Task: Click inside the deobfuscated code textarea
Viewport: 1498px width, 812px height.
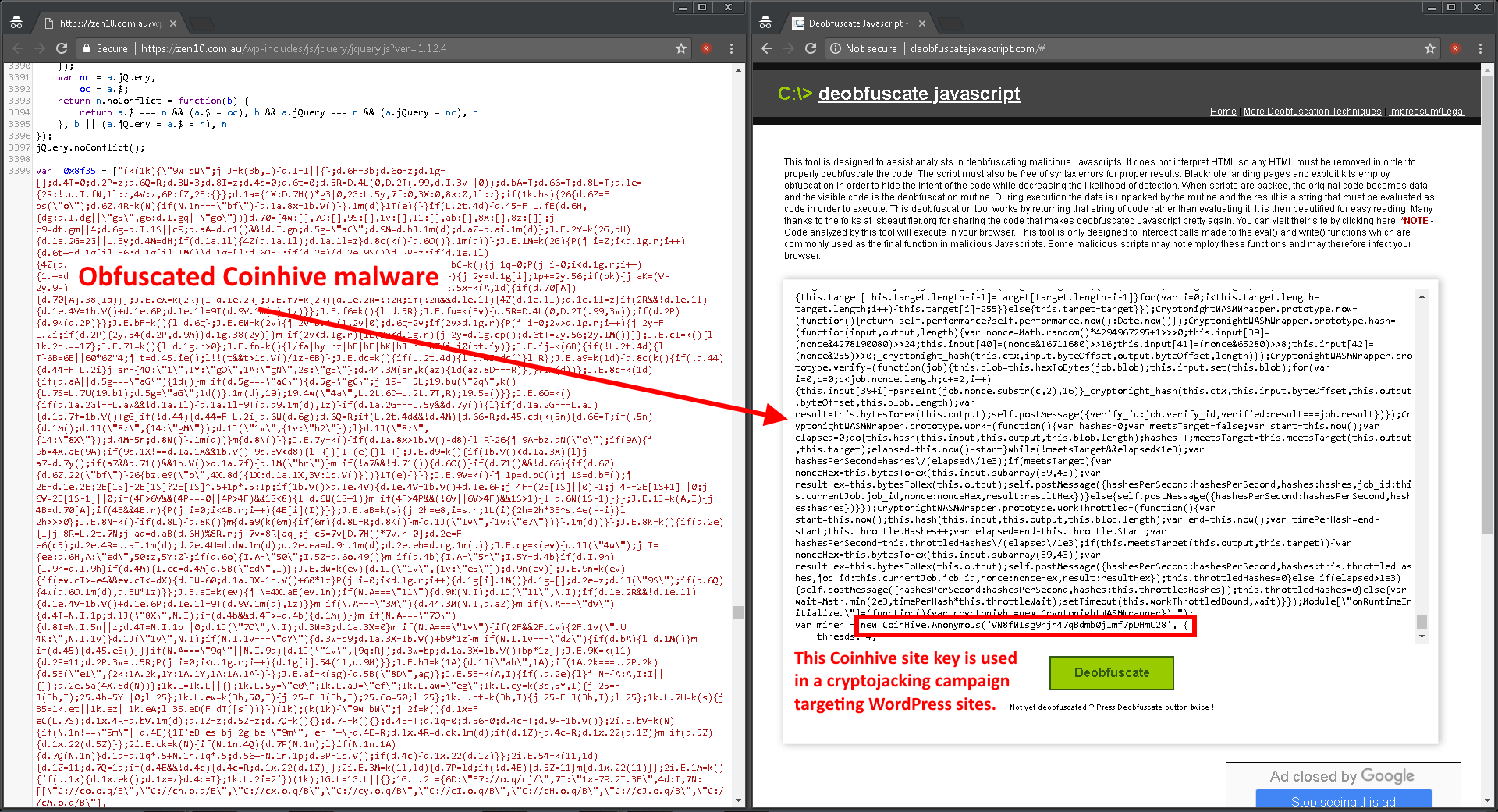Action: [x=1104, y=466]
